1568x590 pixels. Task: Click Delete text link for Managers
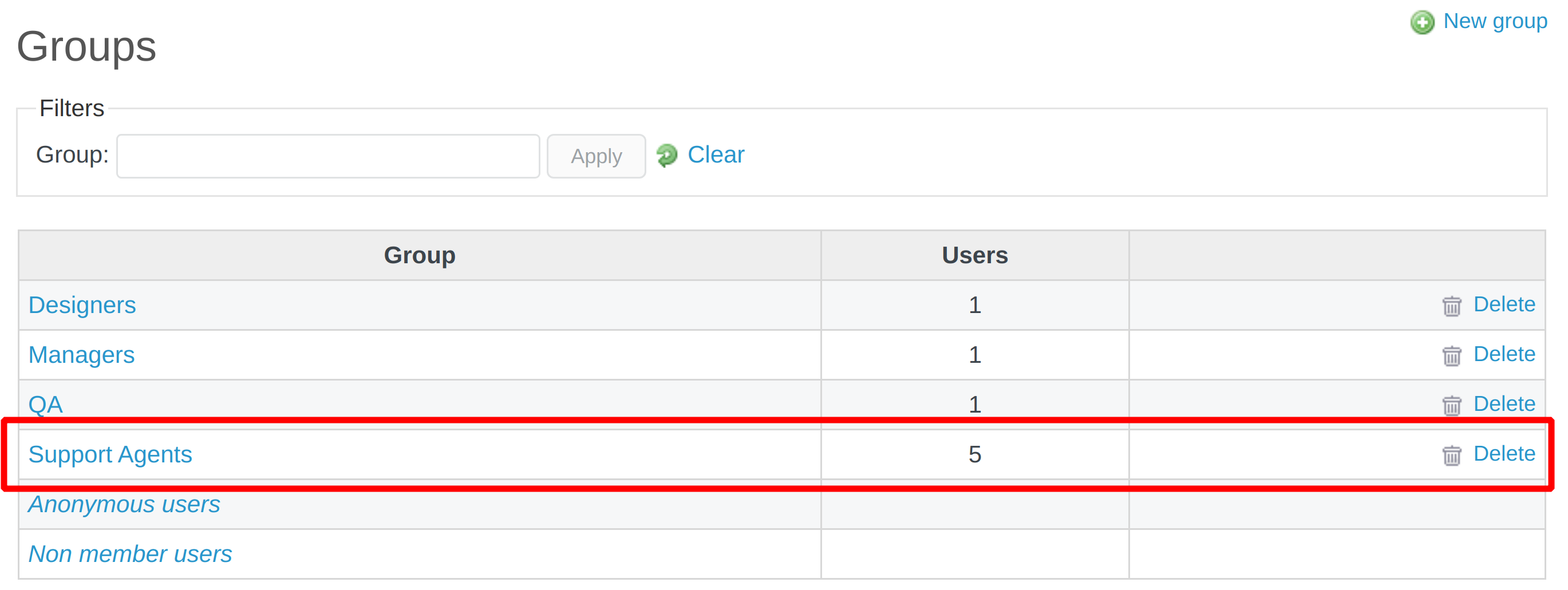(1503, 355)
